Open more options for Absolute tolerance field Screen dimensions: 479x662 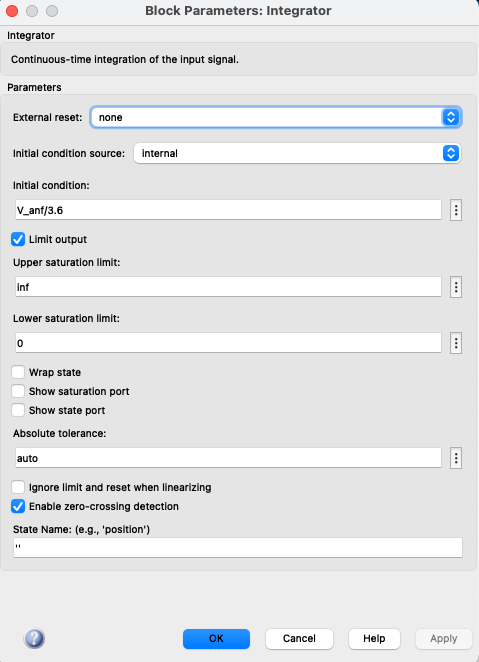pos(456,458)
